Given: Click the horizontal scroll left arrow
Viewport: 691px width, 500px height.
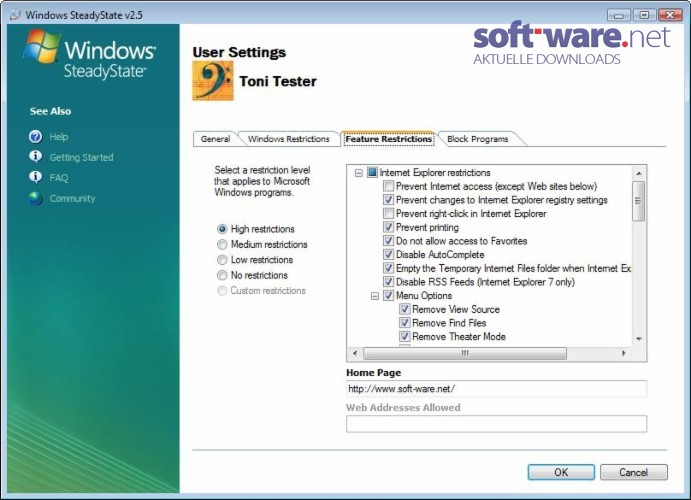Looking at the screenshot, I should pyautogui.click(x=355, y=353).
